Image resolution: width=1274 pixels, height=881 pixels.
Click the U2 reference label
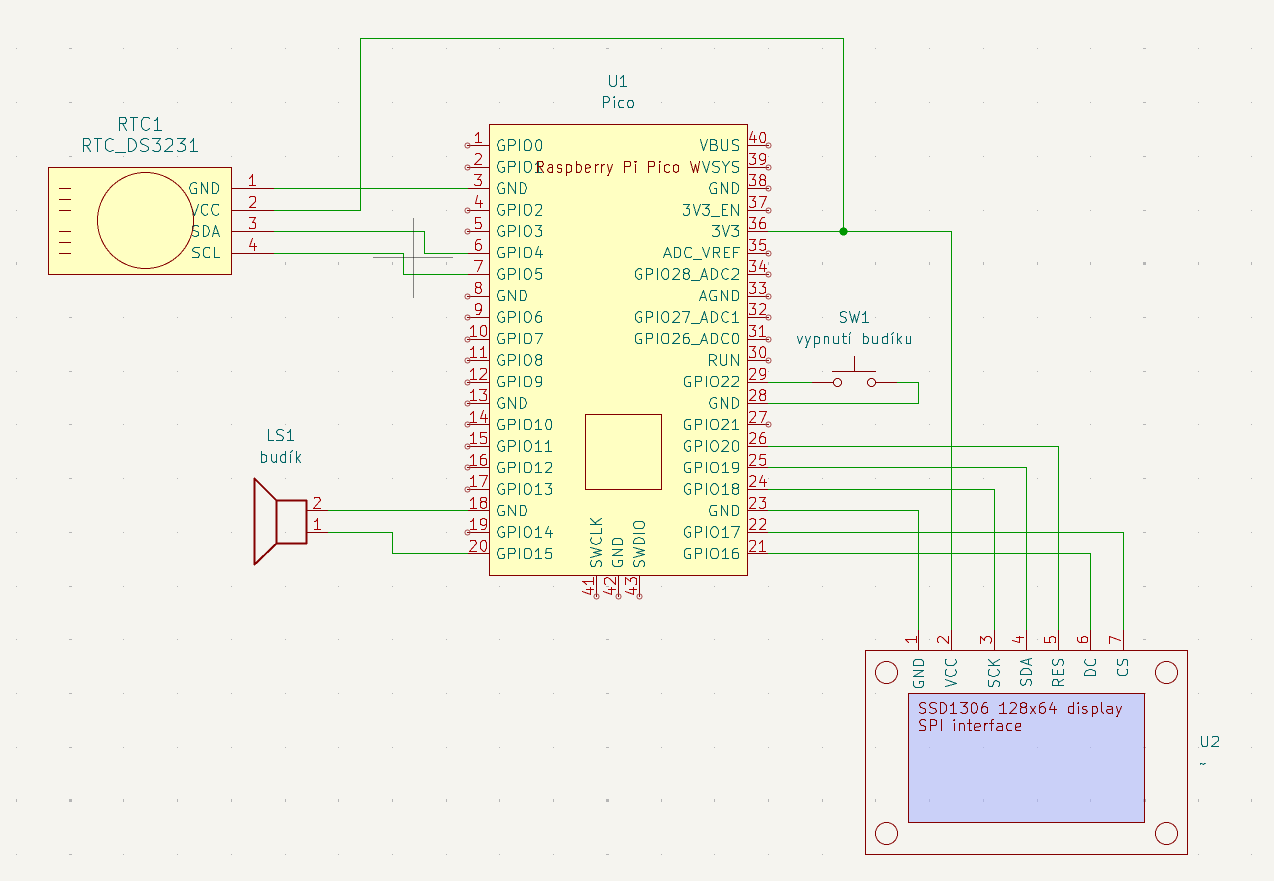click(1210, 742)
